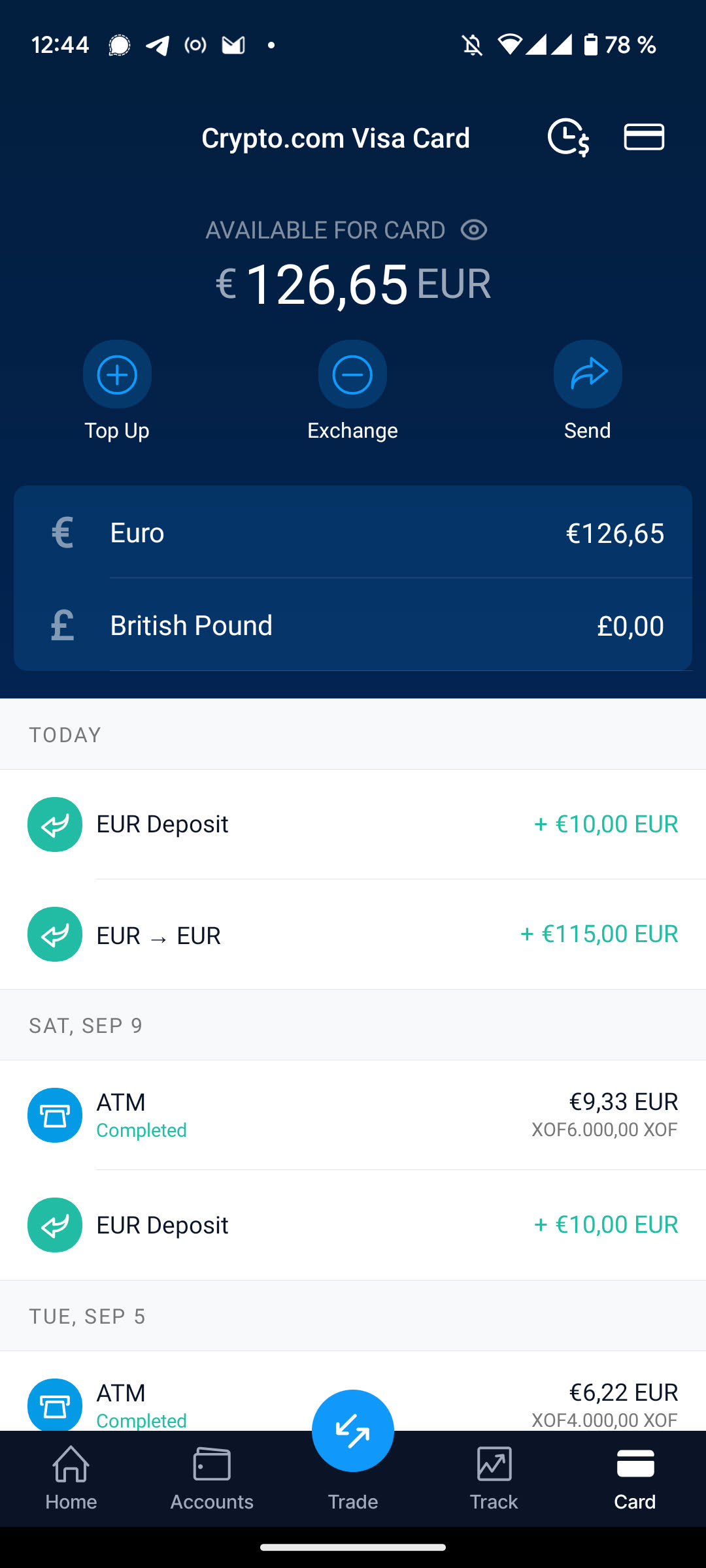Tap the available €126,65 balance amount

[327, 284]
